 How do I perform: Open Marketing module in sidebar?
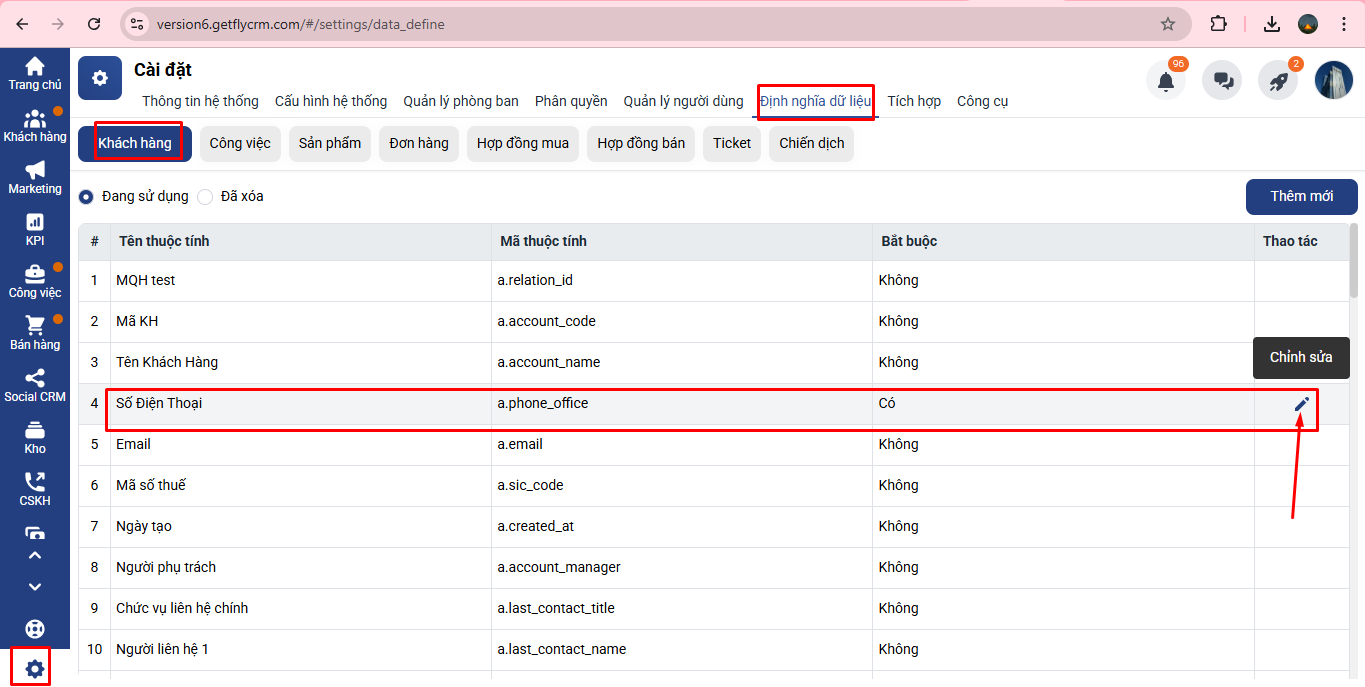pos(35,178)
